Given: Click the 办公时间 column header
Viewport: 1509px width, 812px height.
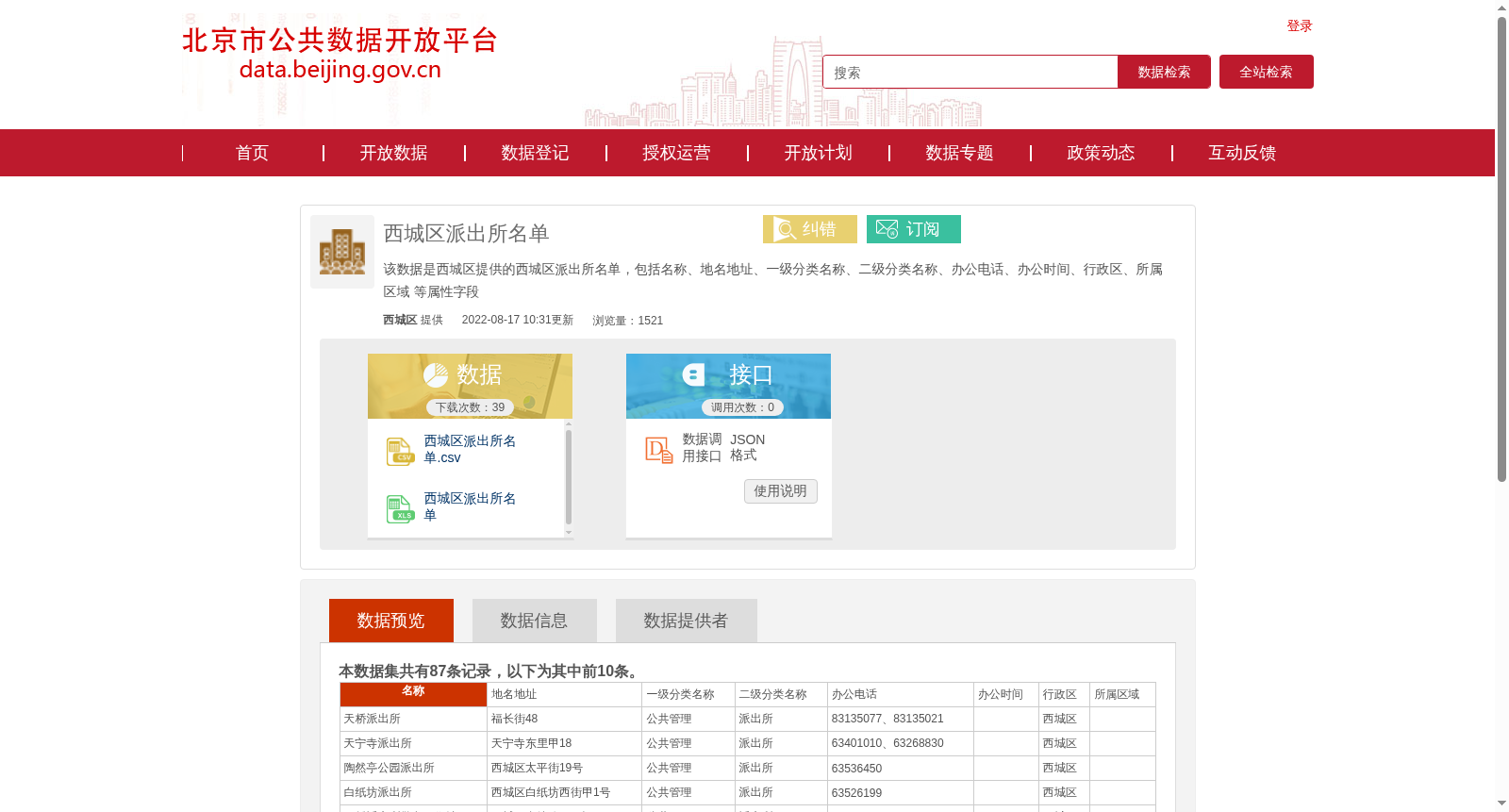Looking at the screenshot, I should [1006, 695].
